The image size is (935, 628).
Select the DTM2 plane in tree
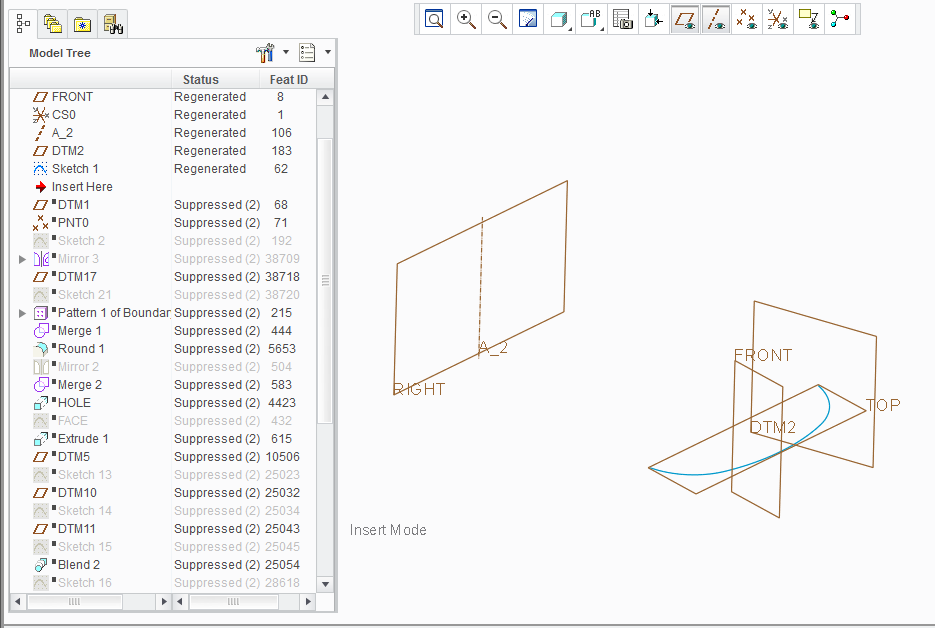[x=67, y=150]
